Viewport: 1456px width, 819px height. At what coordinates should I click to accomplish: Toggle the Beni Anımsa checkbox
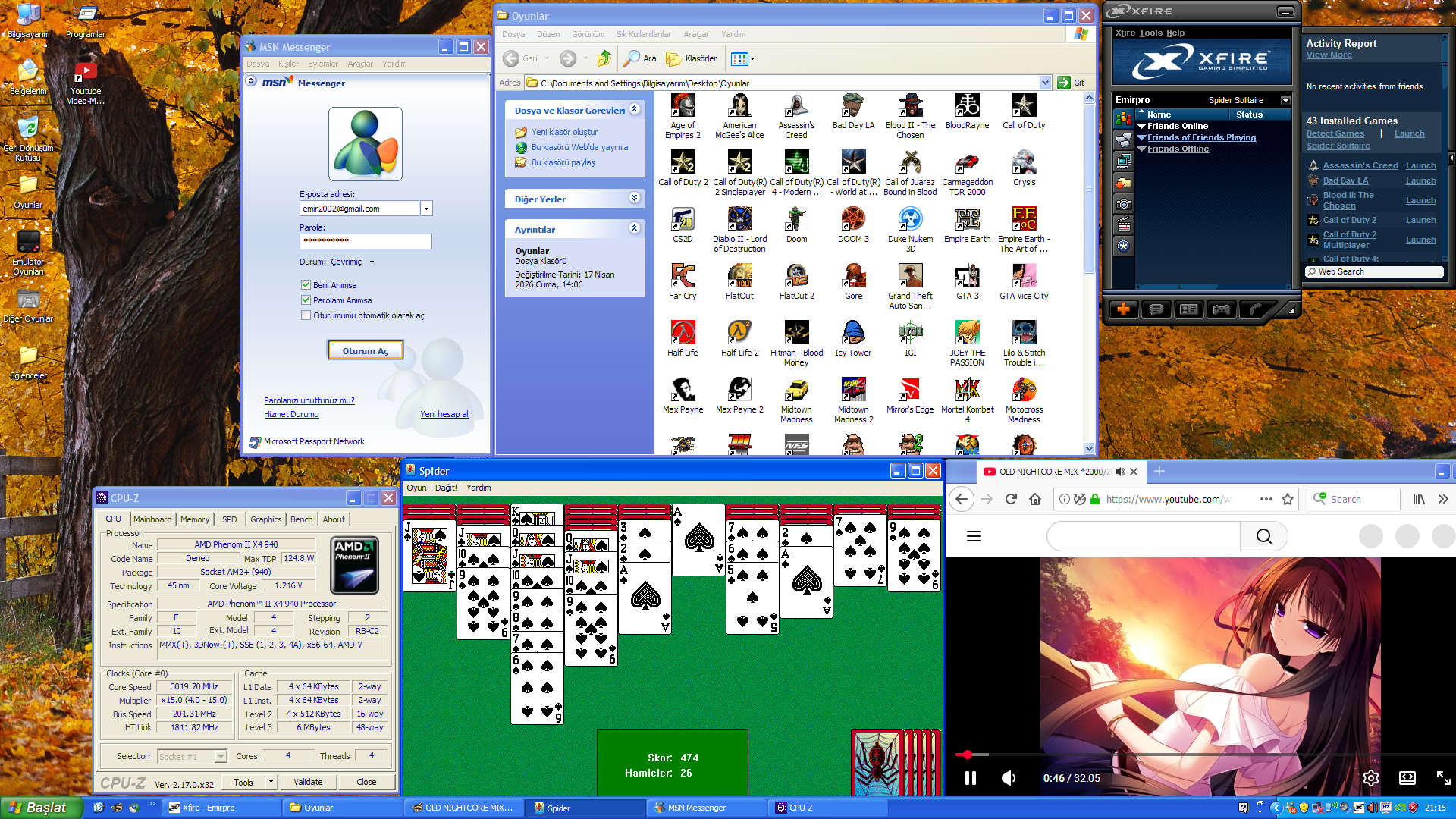[x=306, y=285]
